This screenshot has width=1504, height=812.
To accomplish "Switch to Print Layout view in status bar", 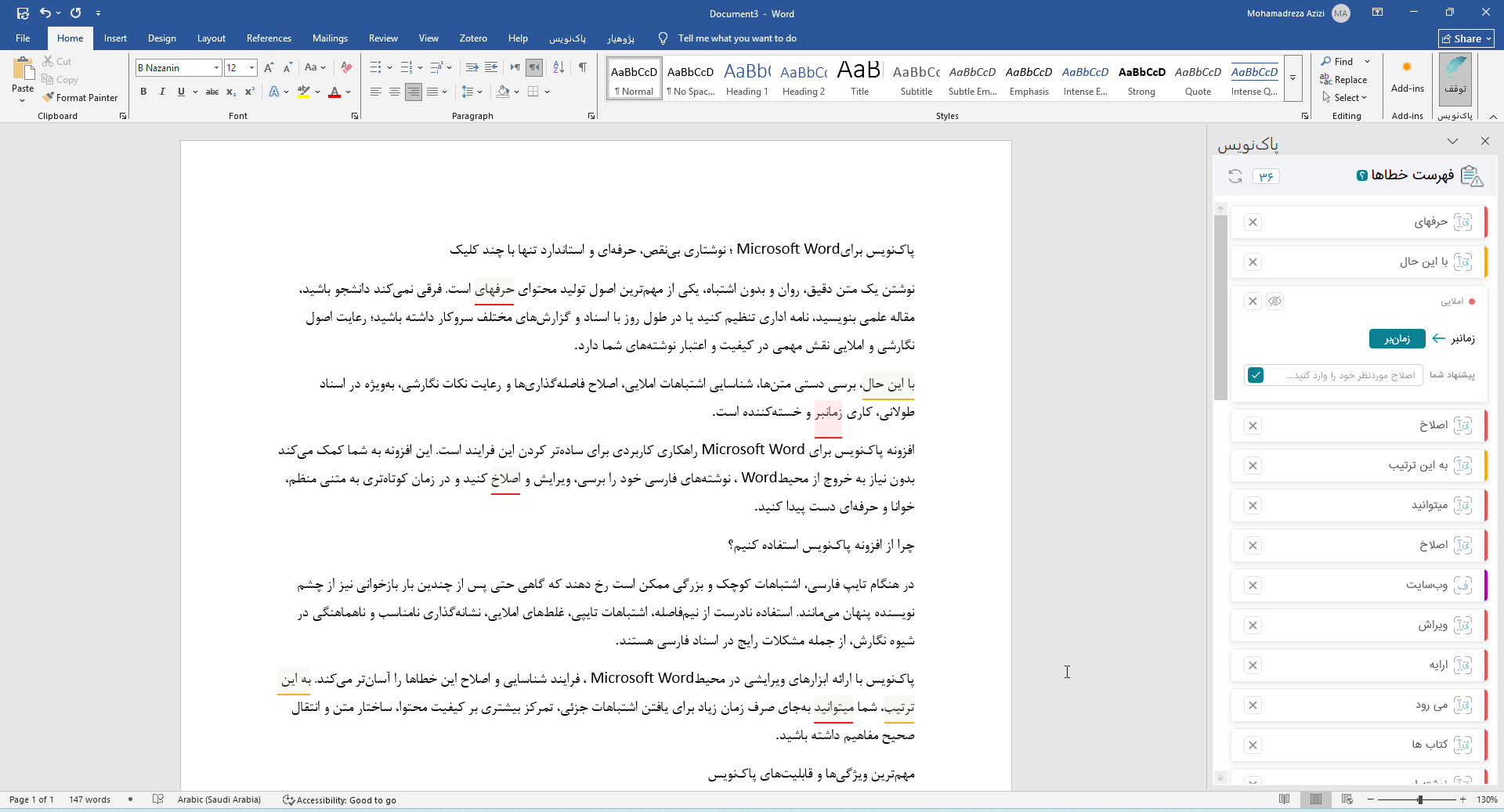I will pyautogui.click(x=1315, y=799).
